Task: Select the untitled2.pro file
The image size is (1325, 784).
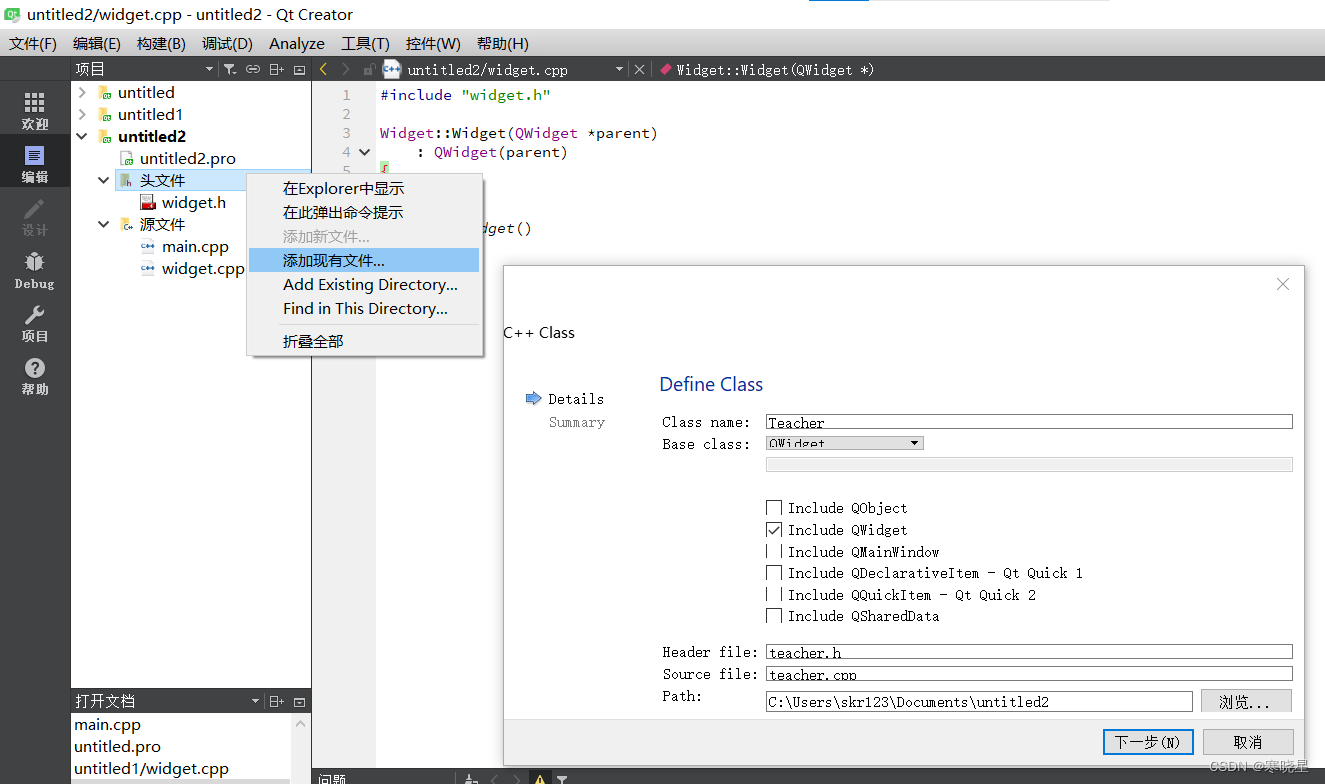Action: 188,158
